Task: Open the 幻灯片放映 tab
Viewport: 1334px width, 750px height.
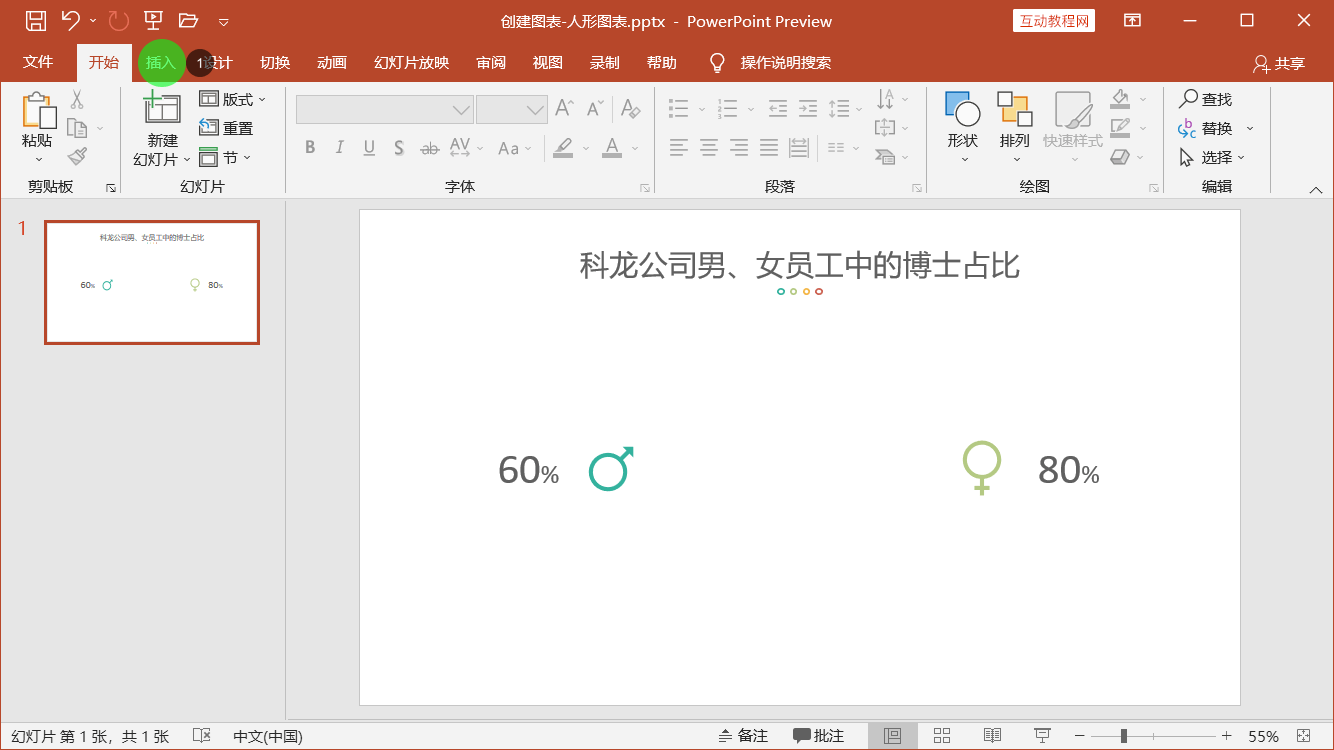Action: (412, 63)
